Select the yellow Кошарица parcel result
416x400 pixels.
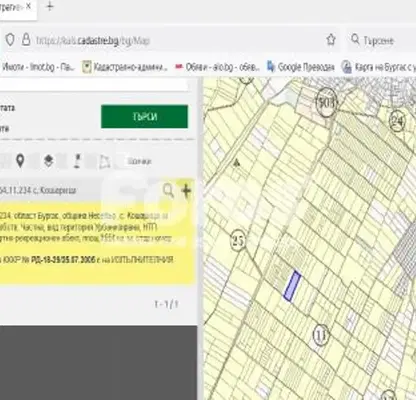pos(97,243)
